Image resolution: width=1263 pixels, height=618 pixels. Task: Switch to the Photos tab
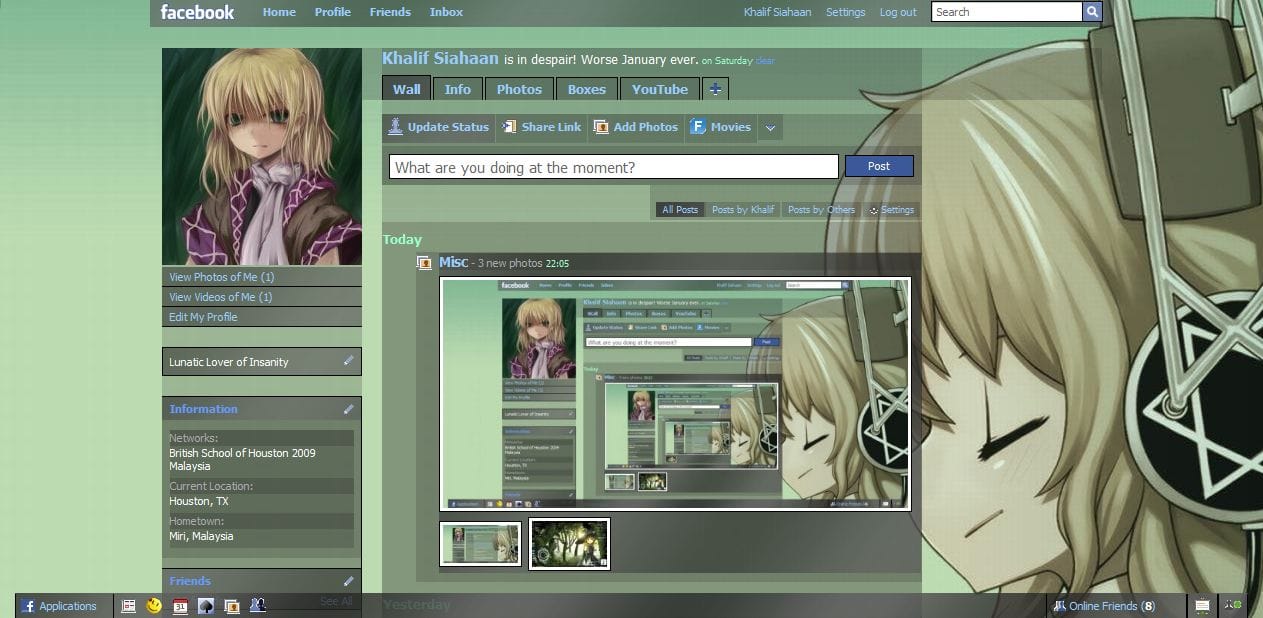[519, 89]
